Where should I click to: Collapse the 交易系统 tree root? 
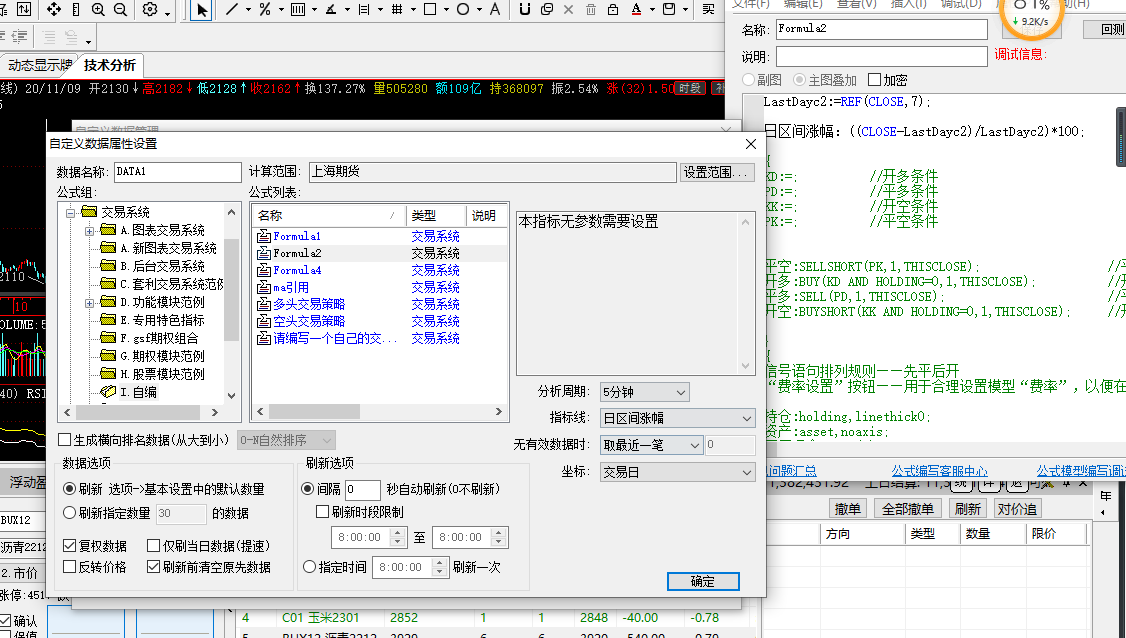(x=70, y=213)
